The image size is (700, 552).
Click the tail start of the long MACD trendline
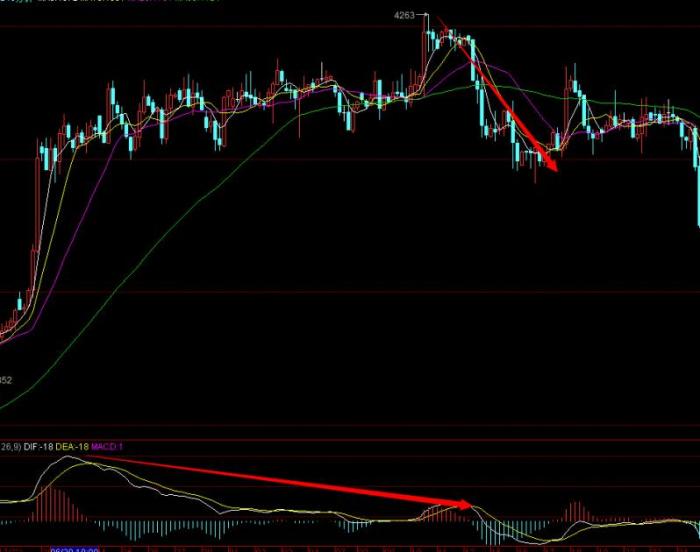86,456
